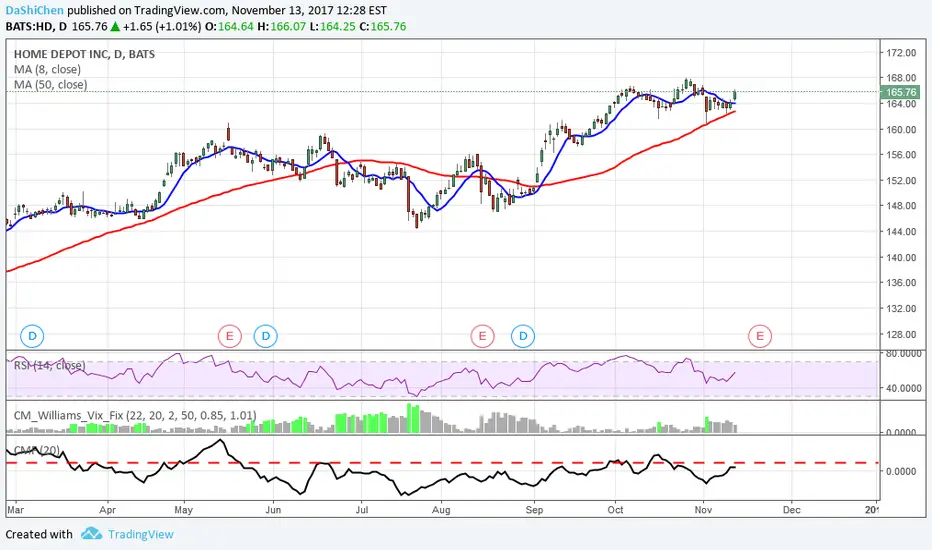Open the earnings marker in mid-August
The width and height of the screenshot is (932, 550).
coord(482,337)
